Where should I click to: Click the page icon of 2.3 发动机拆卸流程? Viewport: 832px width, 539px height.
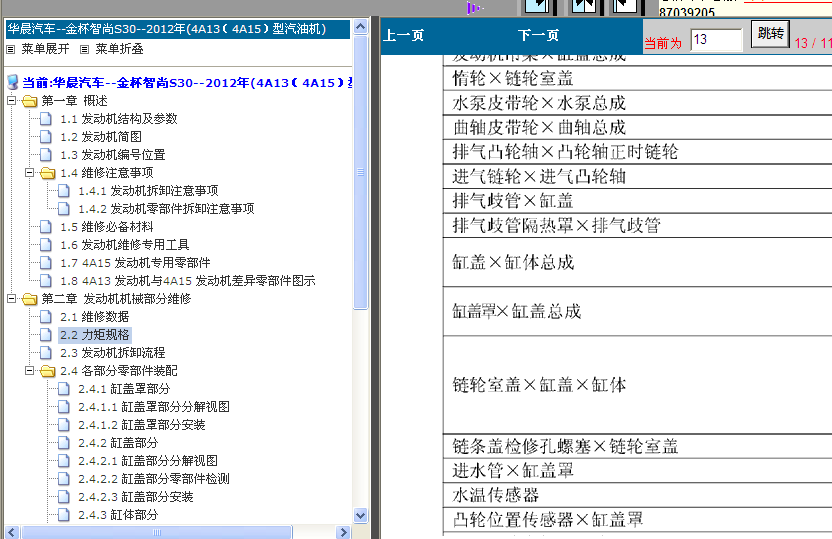tap(46, 353)
